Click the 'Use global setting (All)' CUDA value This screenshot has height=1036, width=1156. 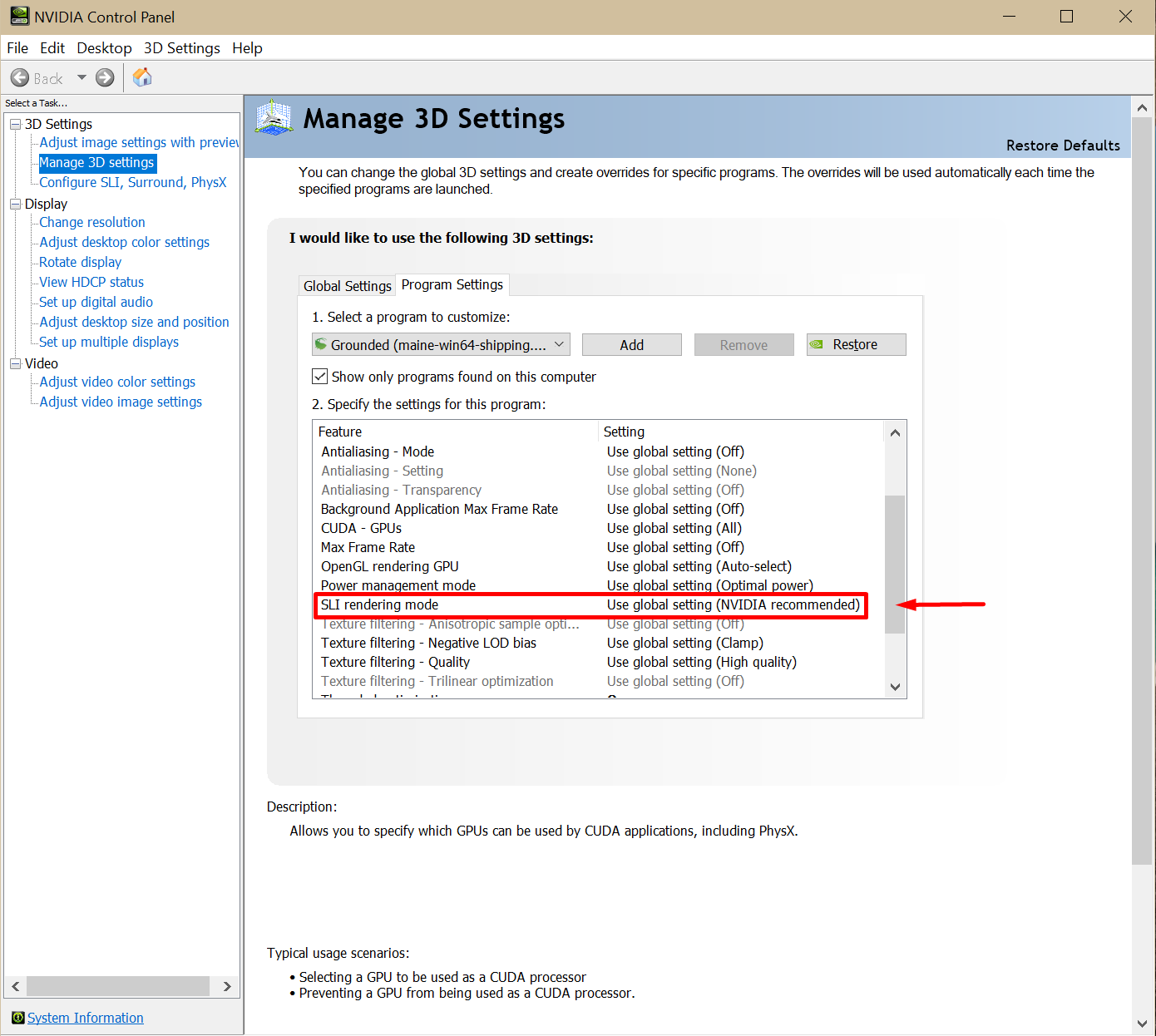[674, 528]
